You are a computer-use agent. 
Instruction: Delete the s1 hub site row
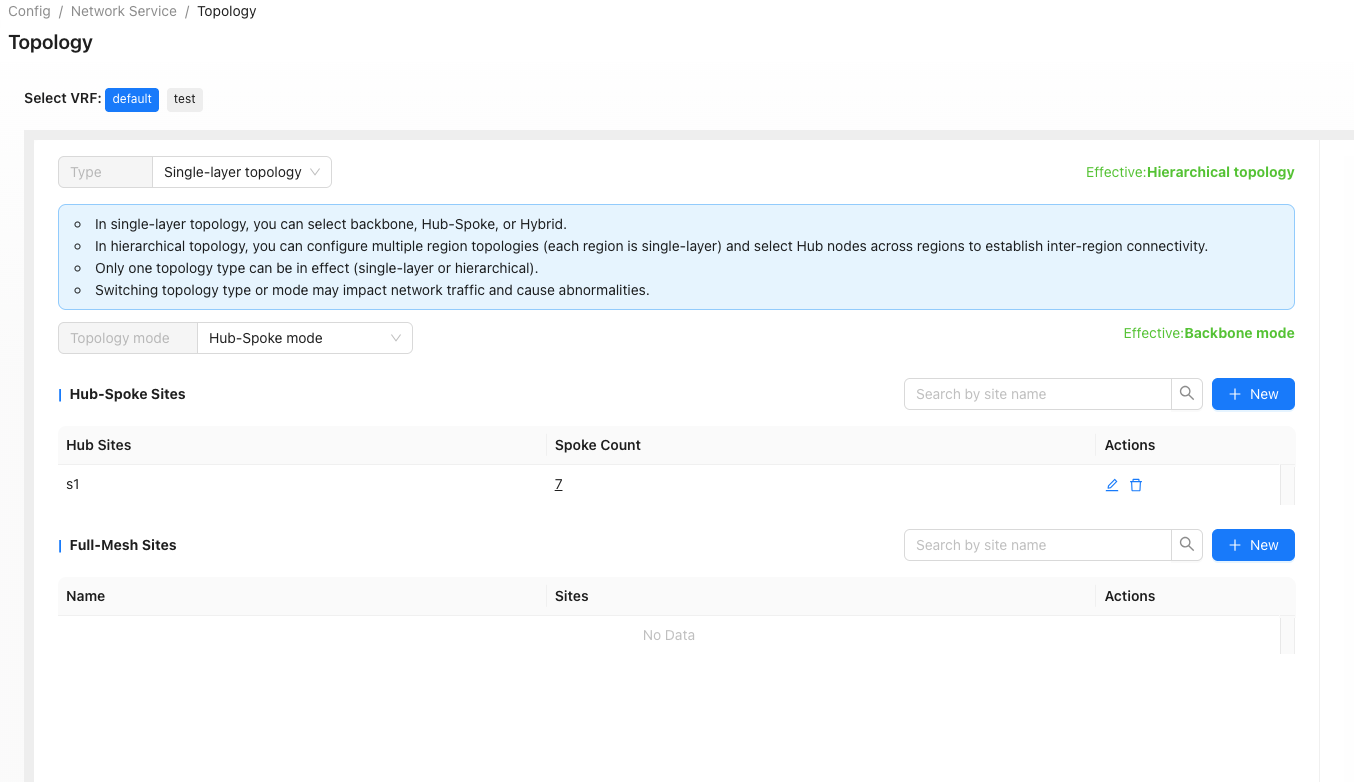click(1136, 485)
